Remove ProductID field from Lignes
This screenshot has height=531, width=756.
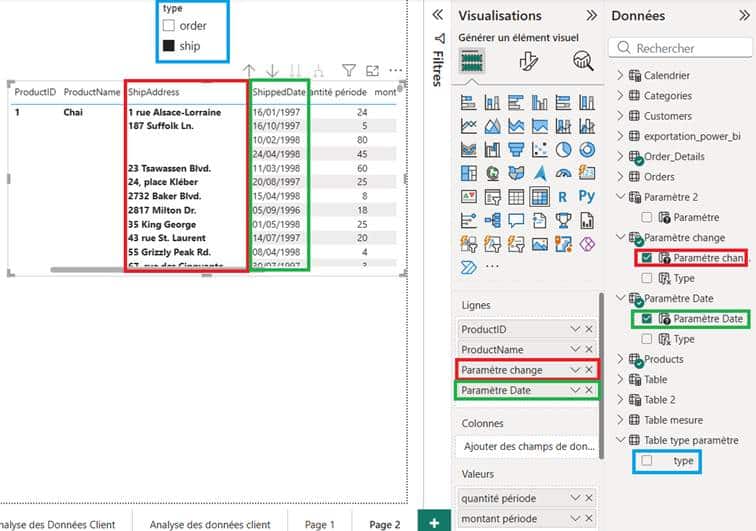pos(589,329)
